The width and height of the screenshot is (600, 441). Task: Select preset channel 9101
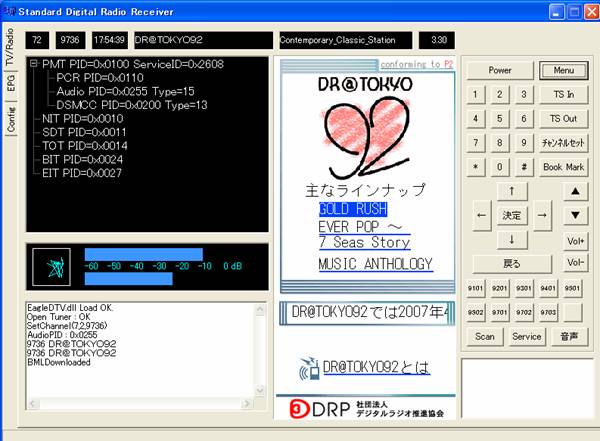[476, 288]
